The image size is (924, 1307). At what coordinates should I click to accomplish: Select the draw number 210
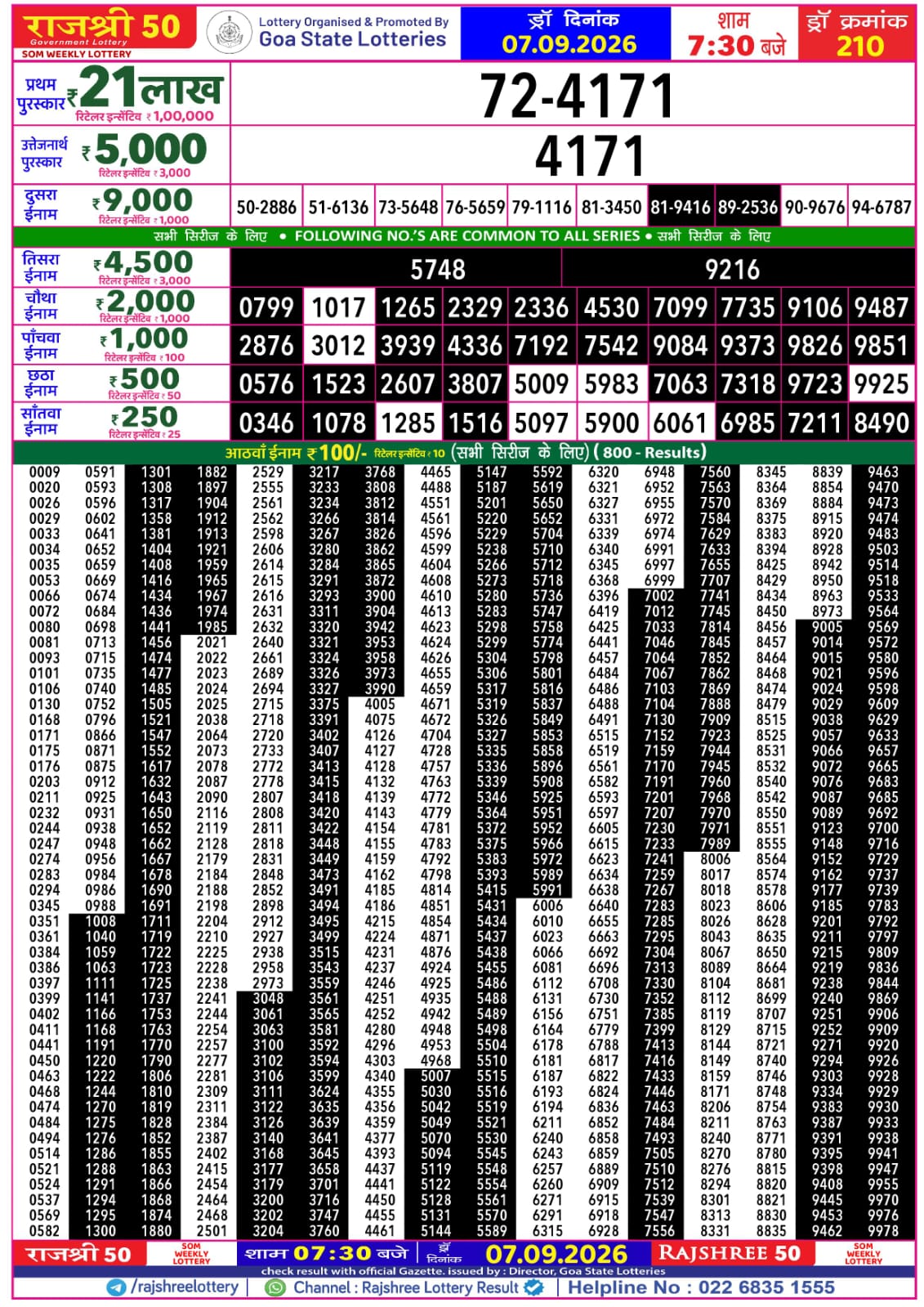[859, 46]
